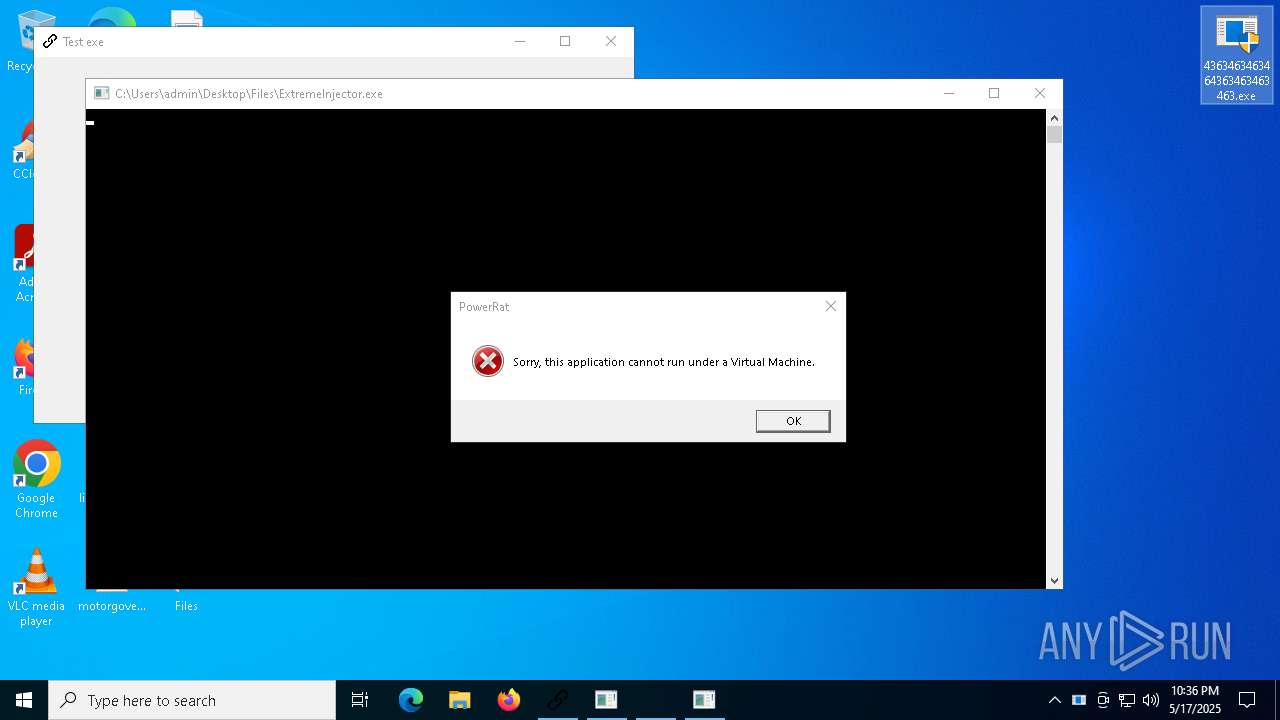1280x720 pixels.
Task: Close the PowerRat error dialog
Action: [830, 306]
